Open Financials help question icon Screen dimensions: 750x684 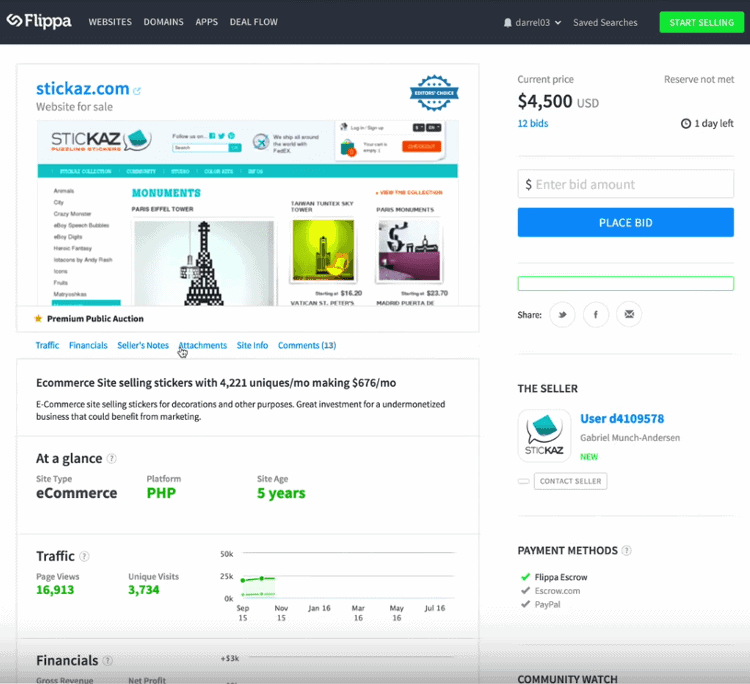[x=108, y=661]
